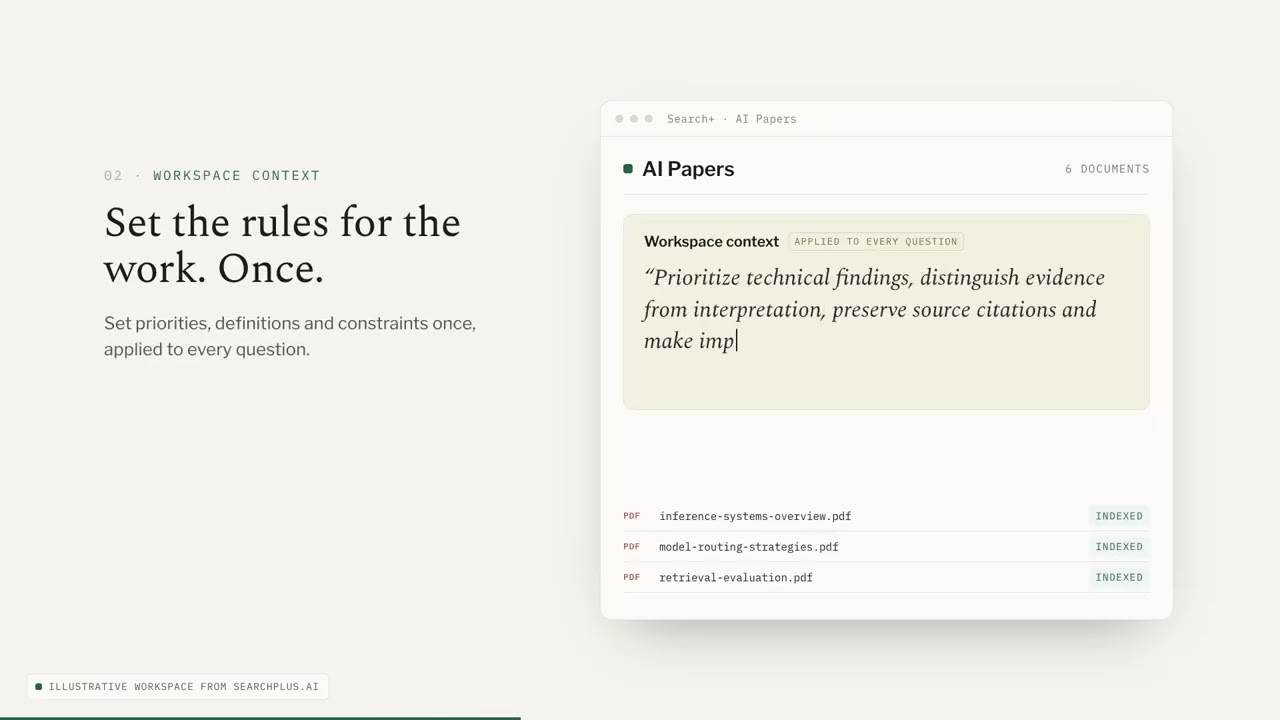Viewport: 1280px width, 720px height.
Task: Click the heading Set the rules for the work
Action: [x=282, y=245]
